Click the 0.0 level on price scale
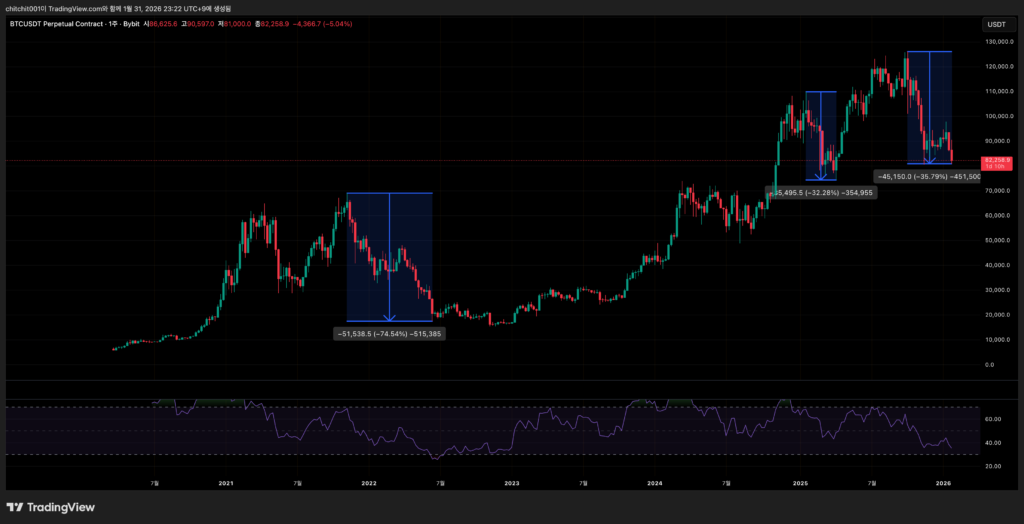 click(x=989, y=364)
